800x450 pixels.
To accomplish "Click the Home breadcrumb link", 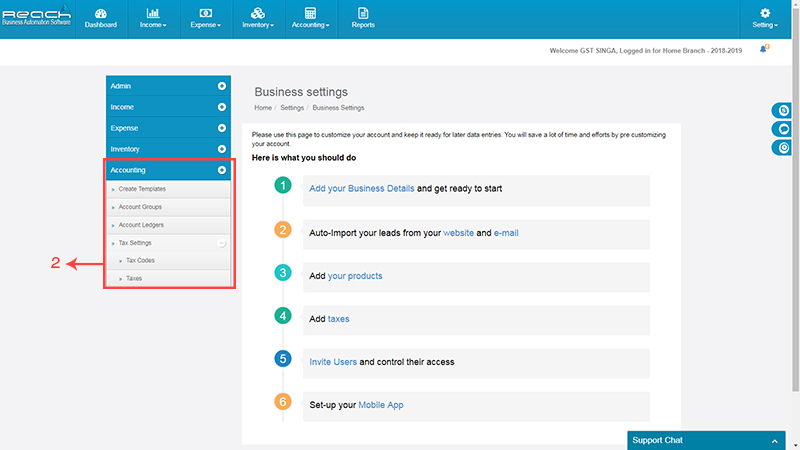I will pos(263,108).
